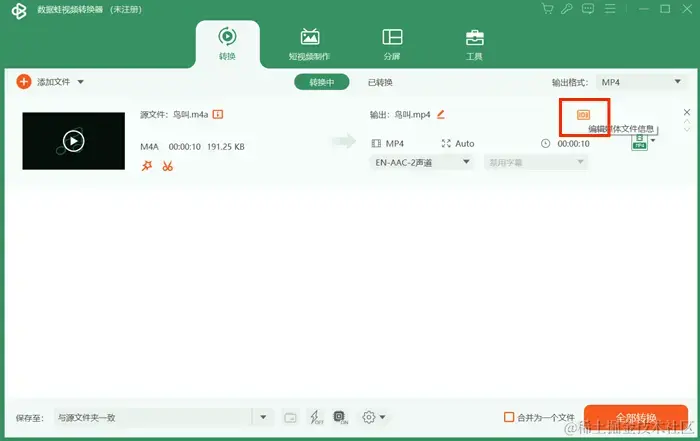Expand the 添加文件 dropdown arrow
Viewport: 700px width, 441px height.
coord(80,82)
